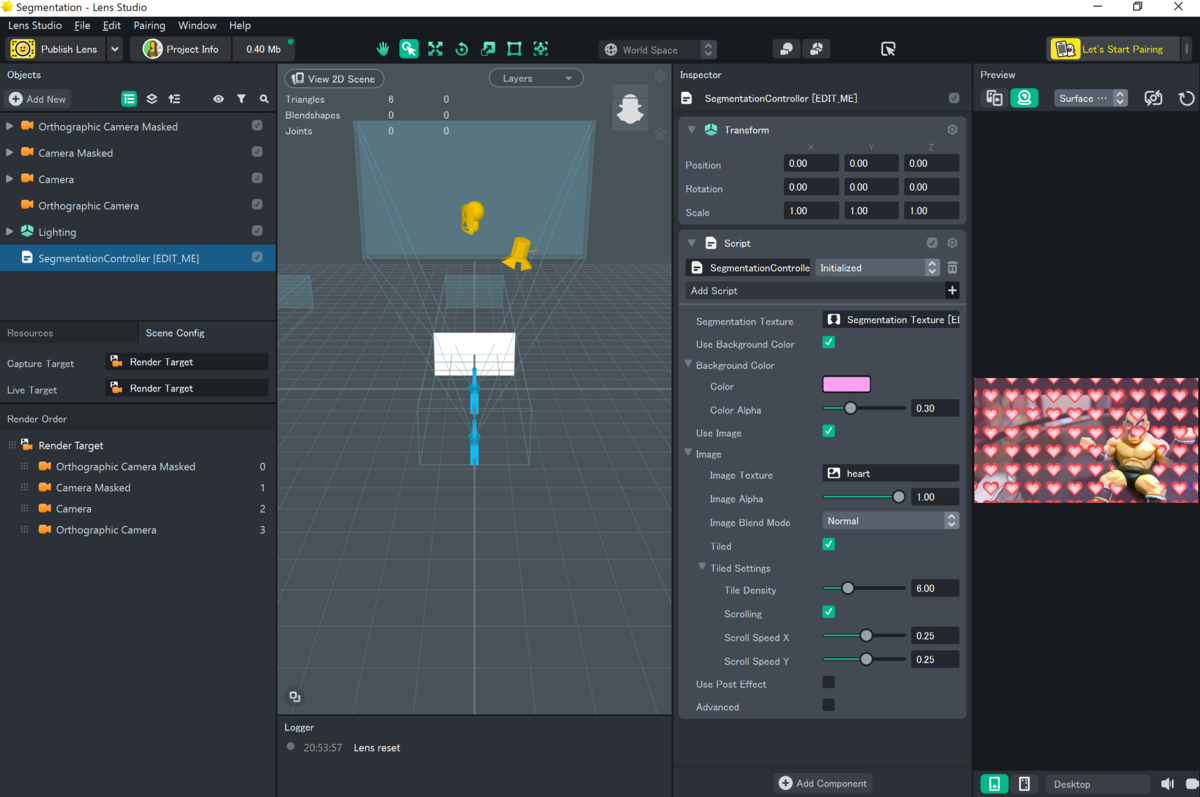Click the sort hierarchy icon in Objects
Screen dimensions: 1200x797
(175, 99)
